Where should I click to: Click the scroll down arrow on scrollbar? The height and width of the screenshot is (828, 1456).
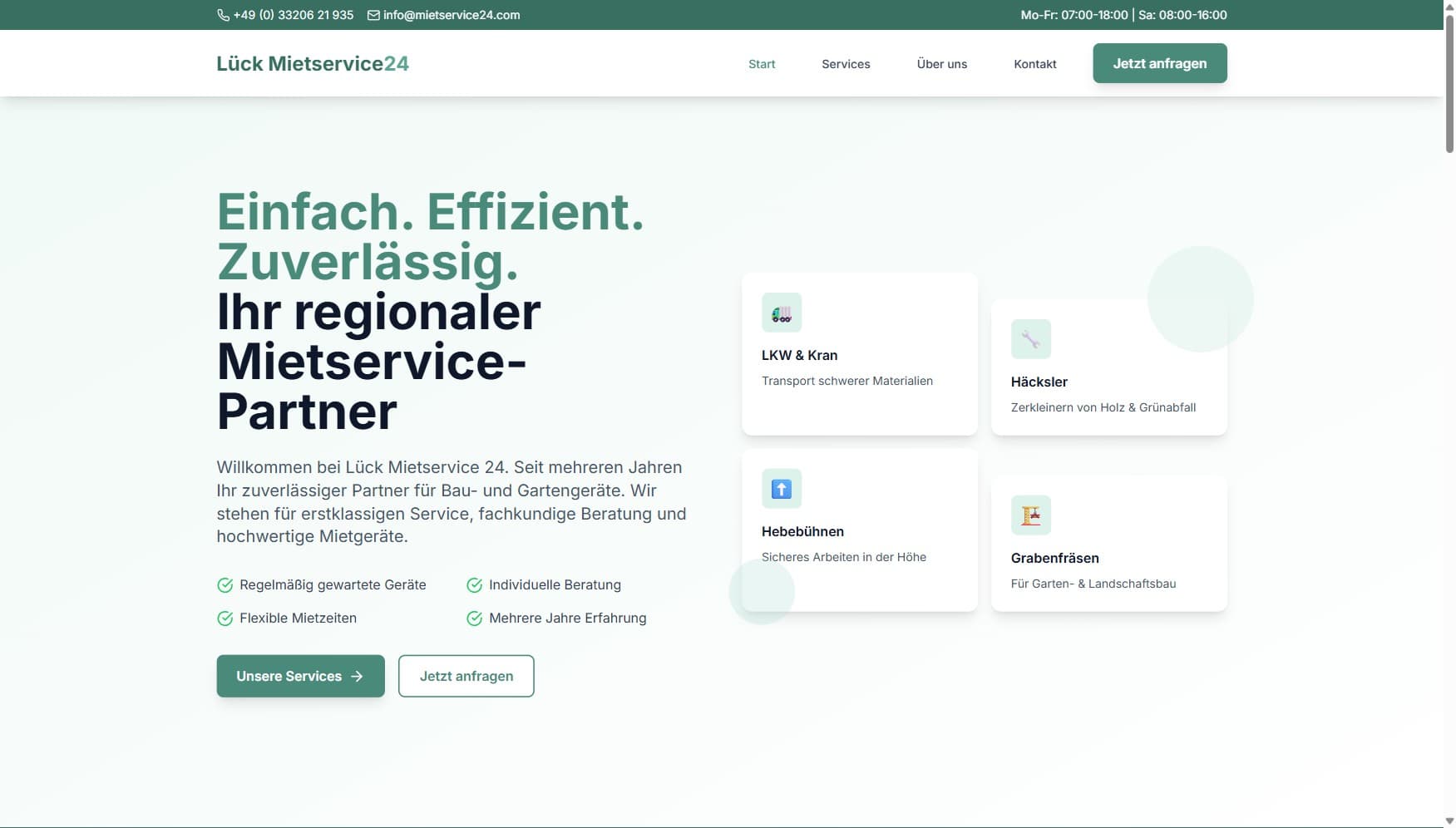tap(1449, 821)
